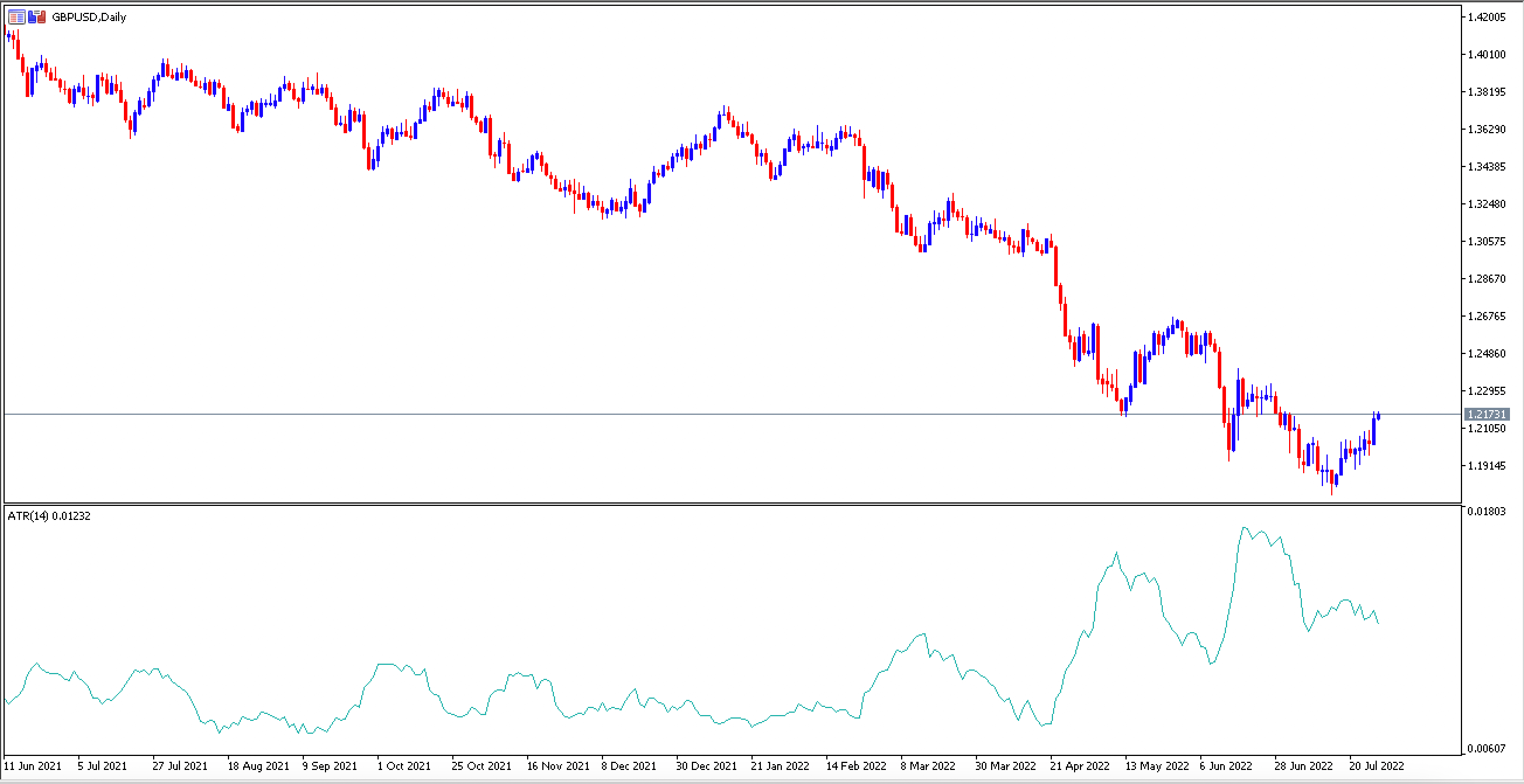Click the 14 Feb 2022 date label

(x=856, y=766)
